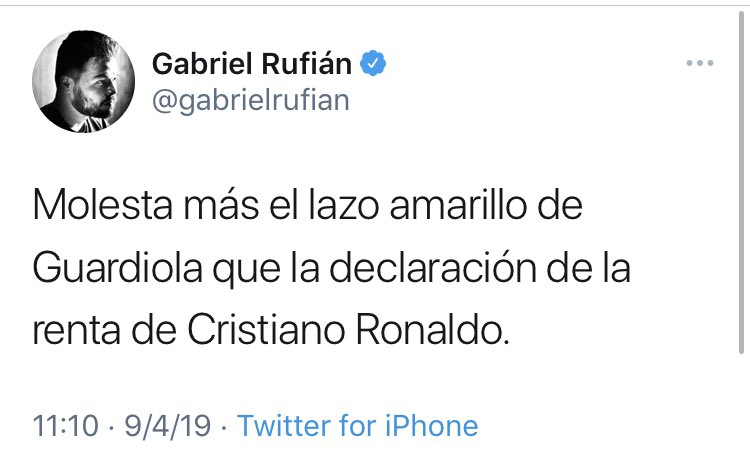Click the "Twitter for iPhone" source link

click(x=358, y=426)
